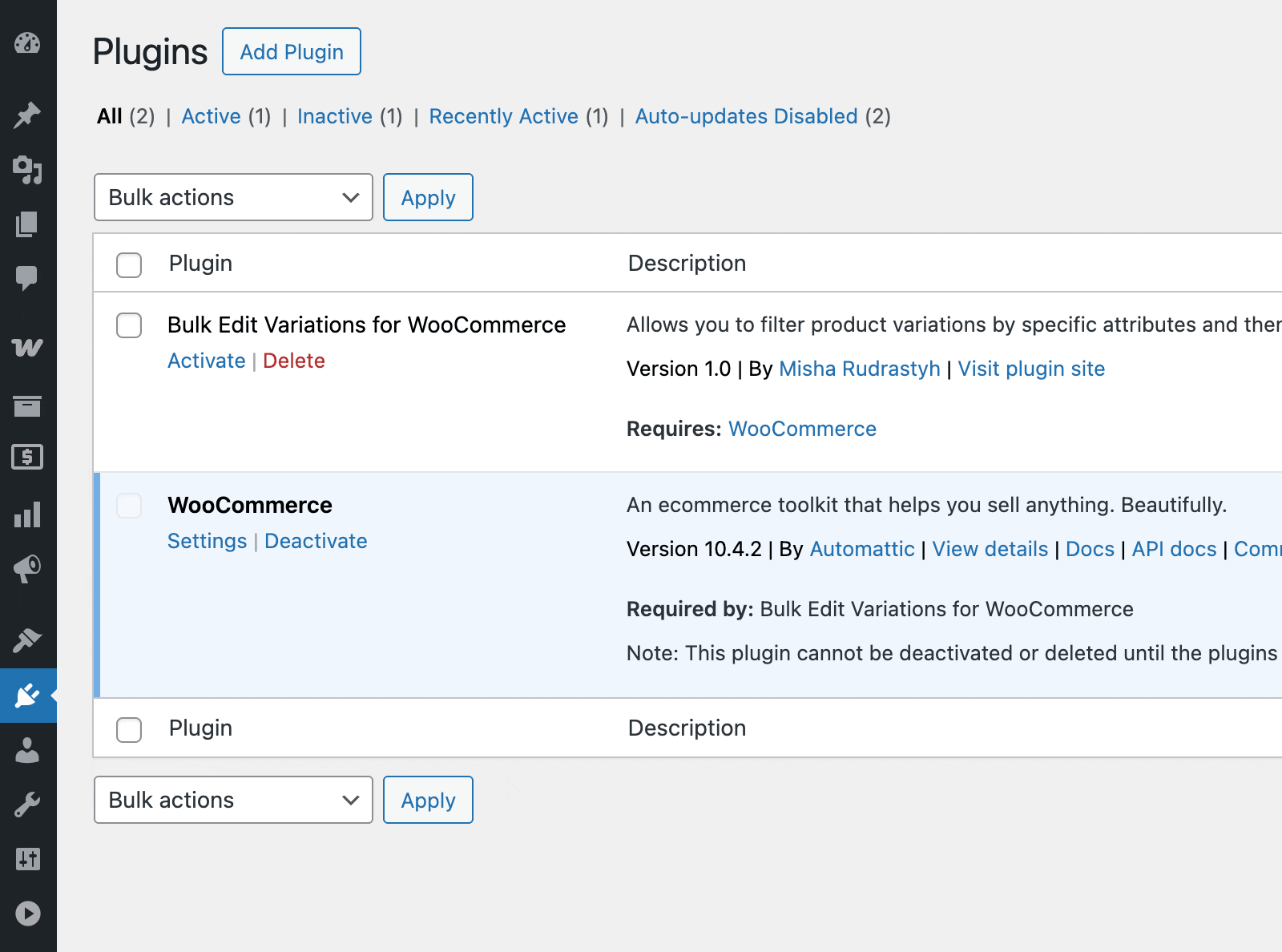Screen dimensions: 1282x952
Task: Open Posts pushpin icon in sidebar
Action: (x=27, y=115)
